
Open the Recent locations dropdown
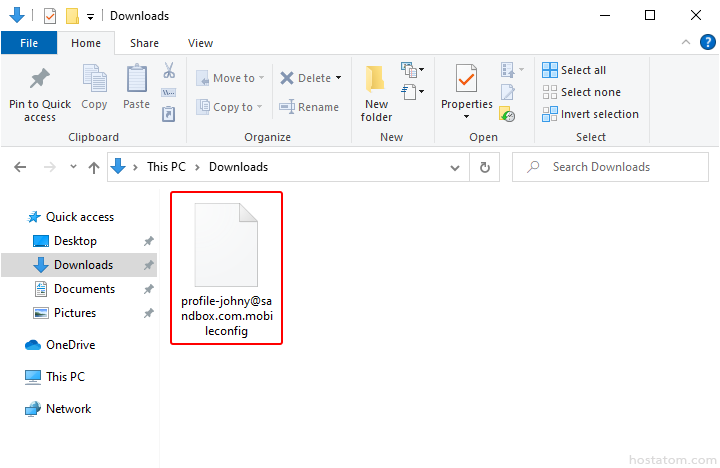[73, 167]
